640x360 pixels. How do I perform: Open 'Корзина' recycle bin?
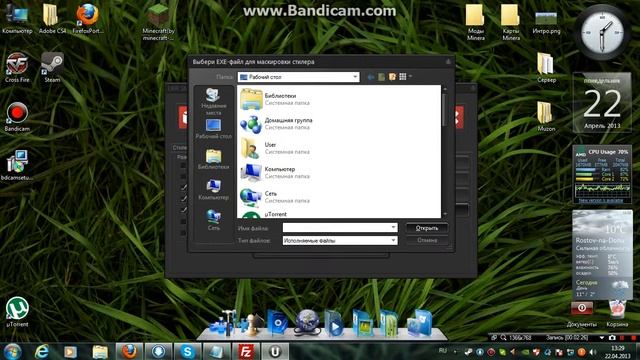(x=617, y=313)
